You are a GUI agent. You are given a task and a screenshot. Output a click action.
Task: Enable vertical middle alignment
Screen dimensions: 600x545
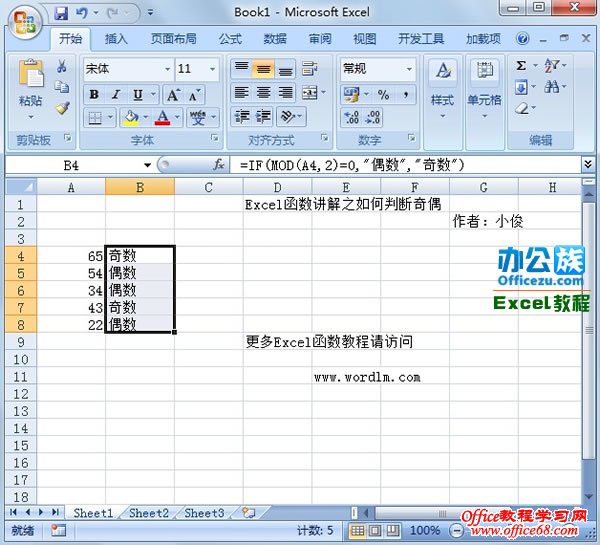(x=263, y=69)
